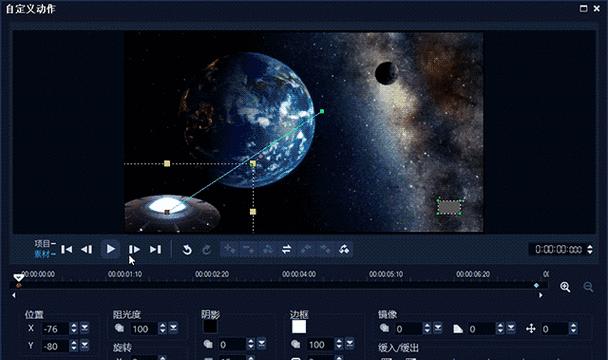
Task: Zoom in on the keyframe timeline
Action: click(x=565, y=287)
